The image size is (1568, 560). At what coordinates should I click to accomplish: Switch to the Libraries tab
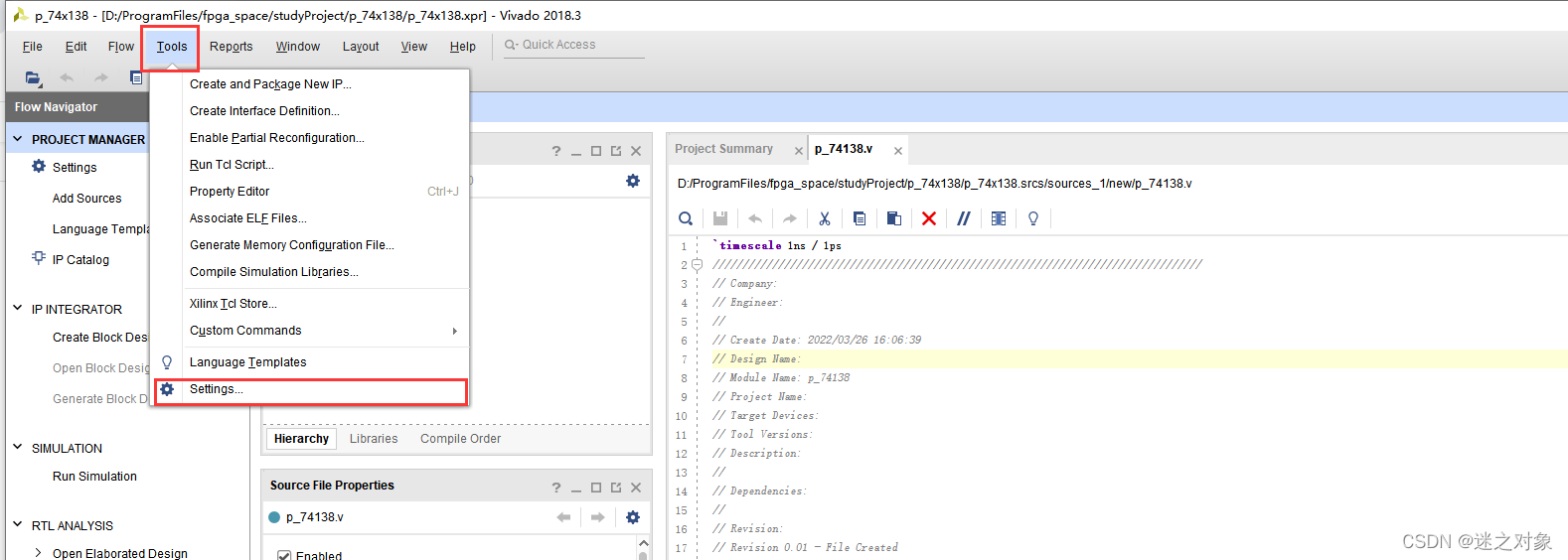(374, 439)
